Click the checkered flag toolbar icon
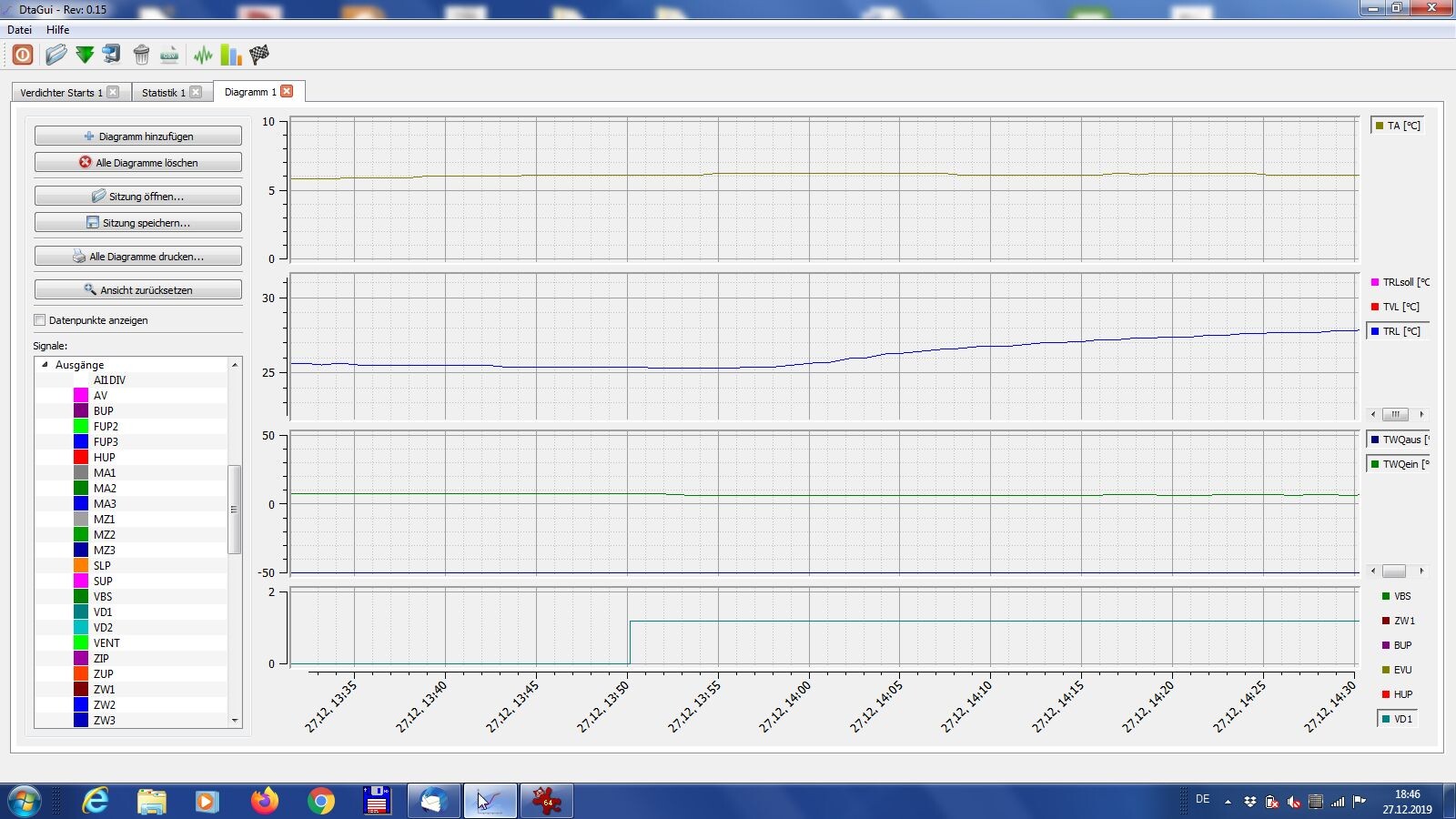The width and height of the screenshot is (1456, 819). pyautogui.click(x=259, y=55)
